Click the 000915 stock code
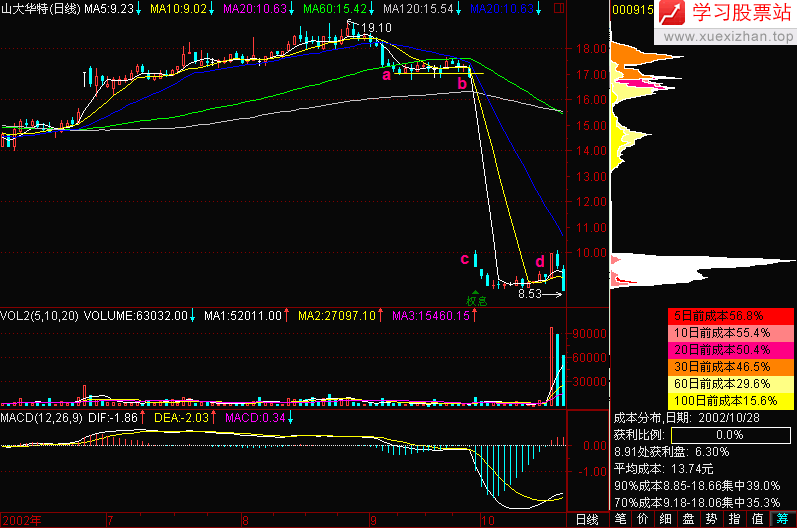The image size is (797, 528). pos(632,10)
